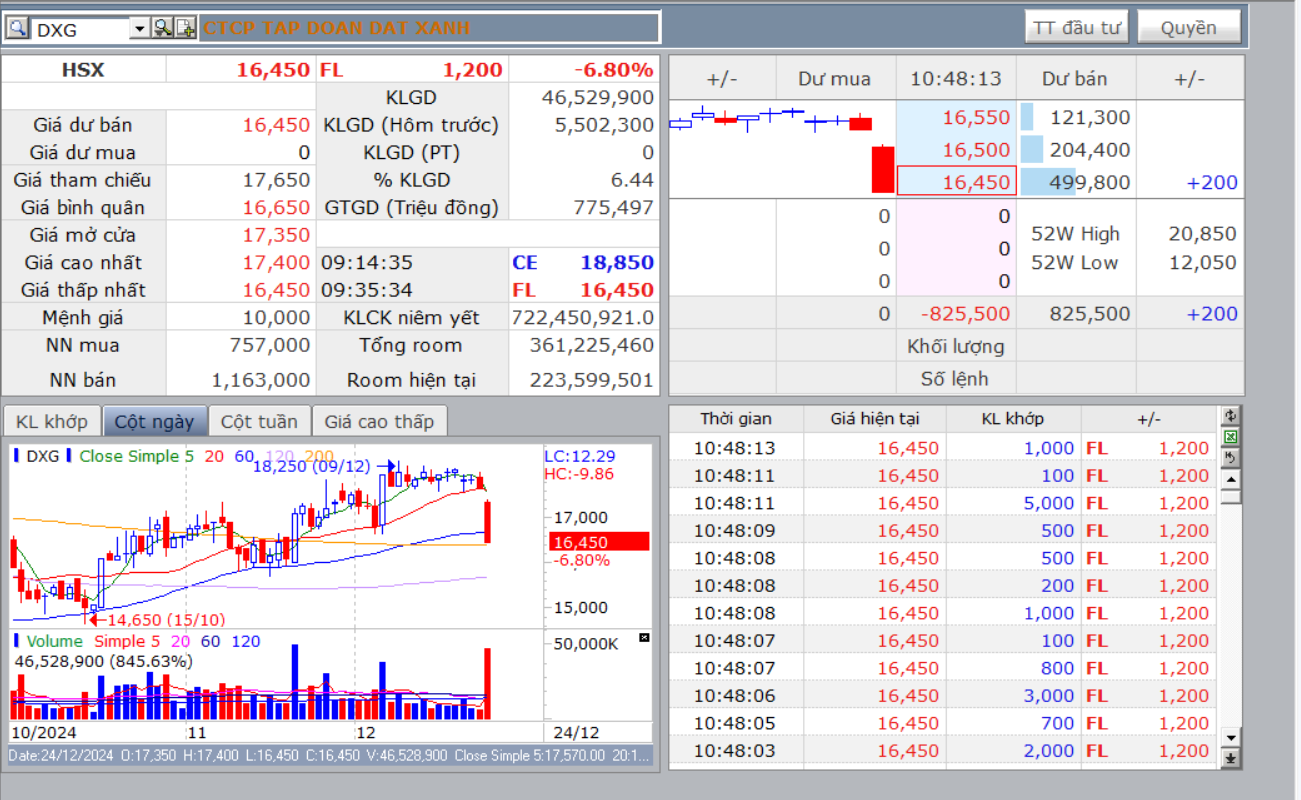Click the 3,000 matched volume cell
Viewport: 1301px width, 800px height.
point(1049,696)
